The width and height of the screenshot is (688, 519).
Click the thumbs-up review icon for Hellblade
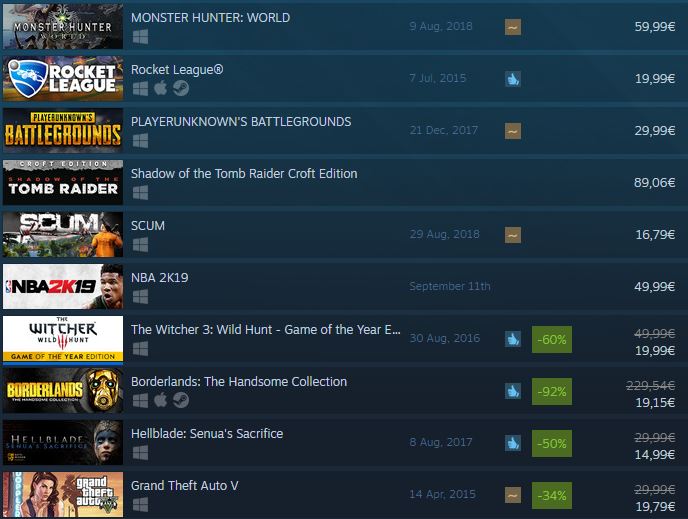(x=512, y=443)
